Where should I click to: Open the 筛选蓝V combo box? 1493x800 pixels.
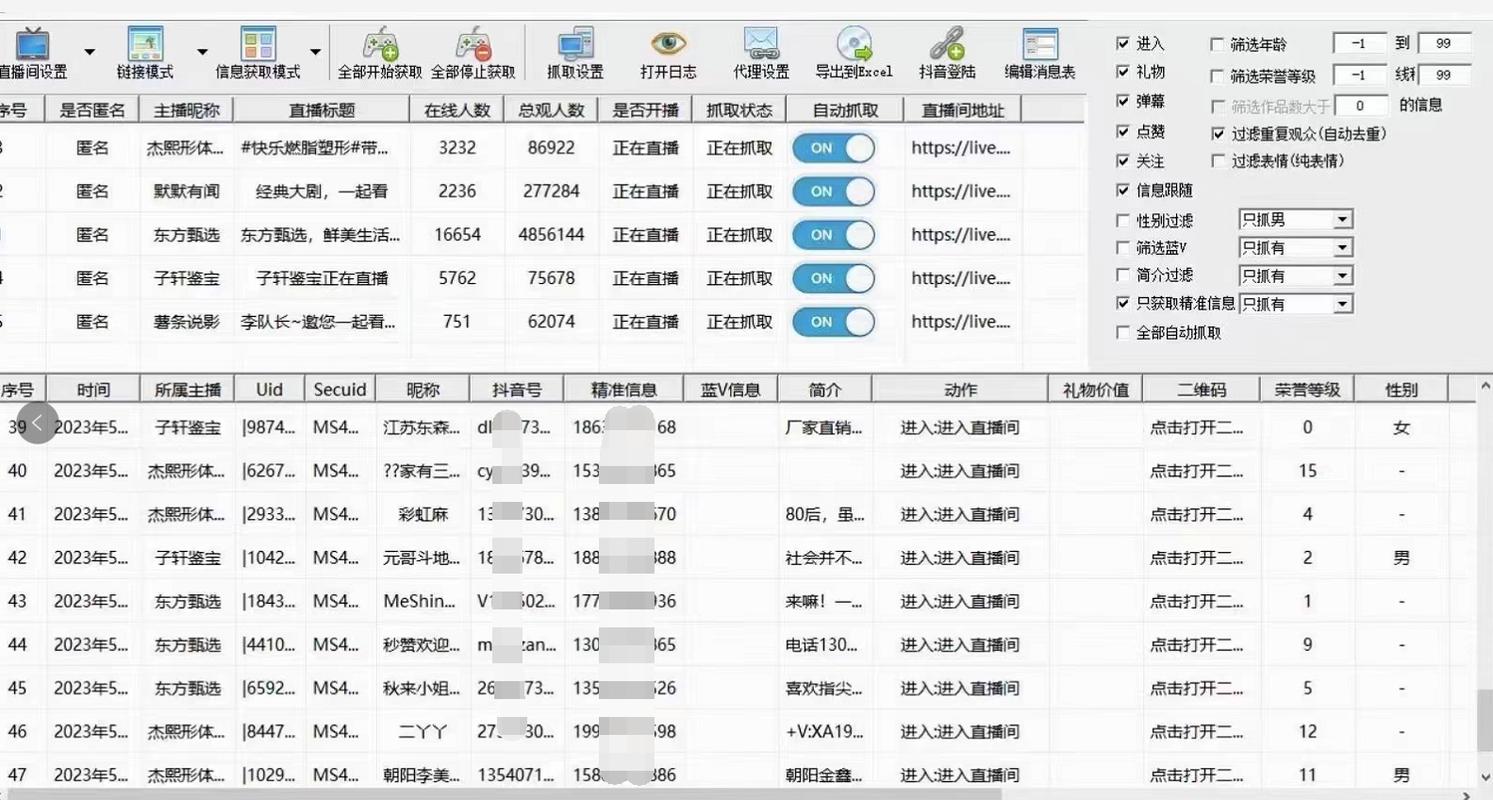coord(1296,247)
